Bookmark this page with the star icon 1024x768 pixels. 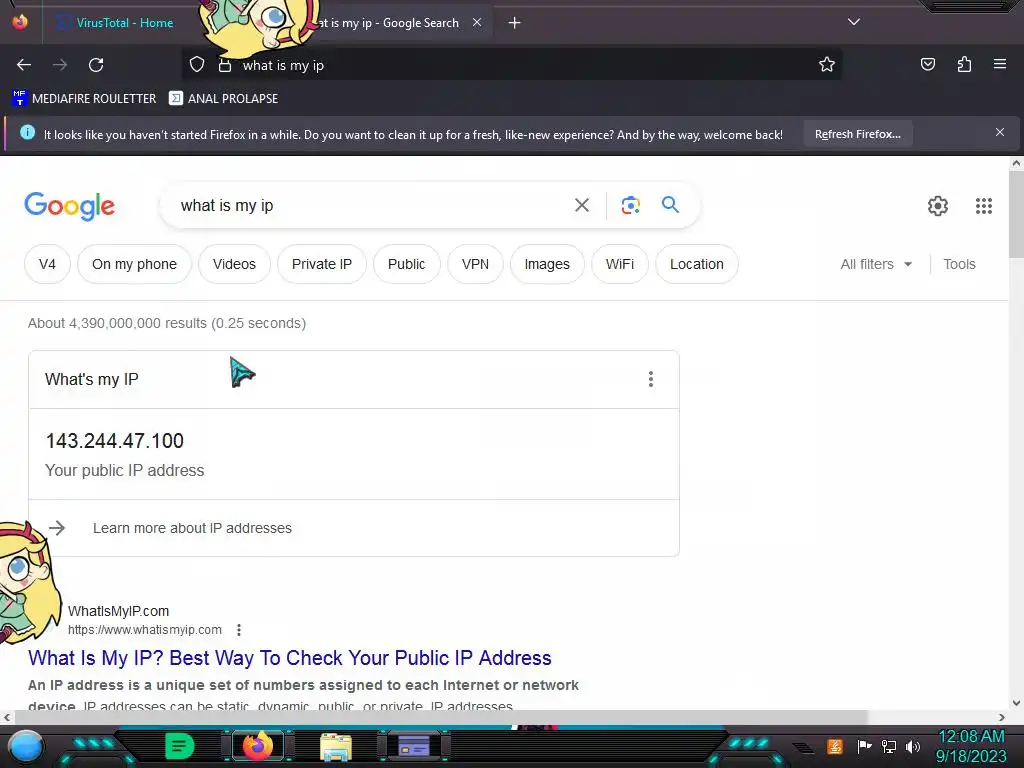[x=827, y=64]
